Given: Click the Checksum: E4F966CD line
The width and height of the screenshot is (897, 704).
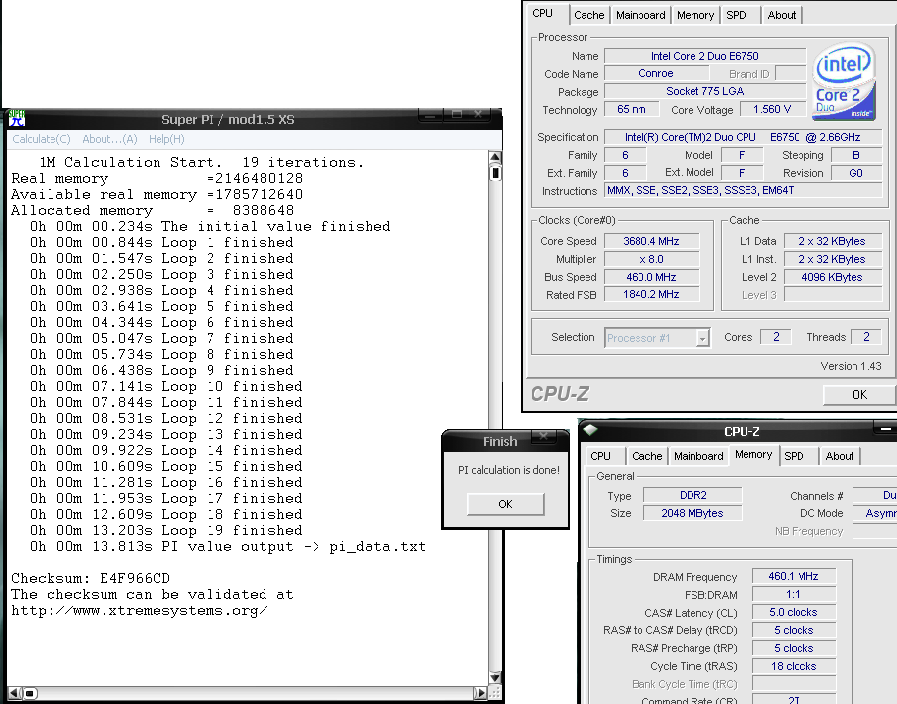Looking at the screenshot, I should [90, 578].
